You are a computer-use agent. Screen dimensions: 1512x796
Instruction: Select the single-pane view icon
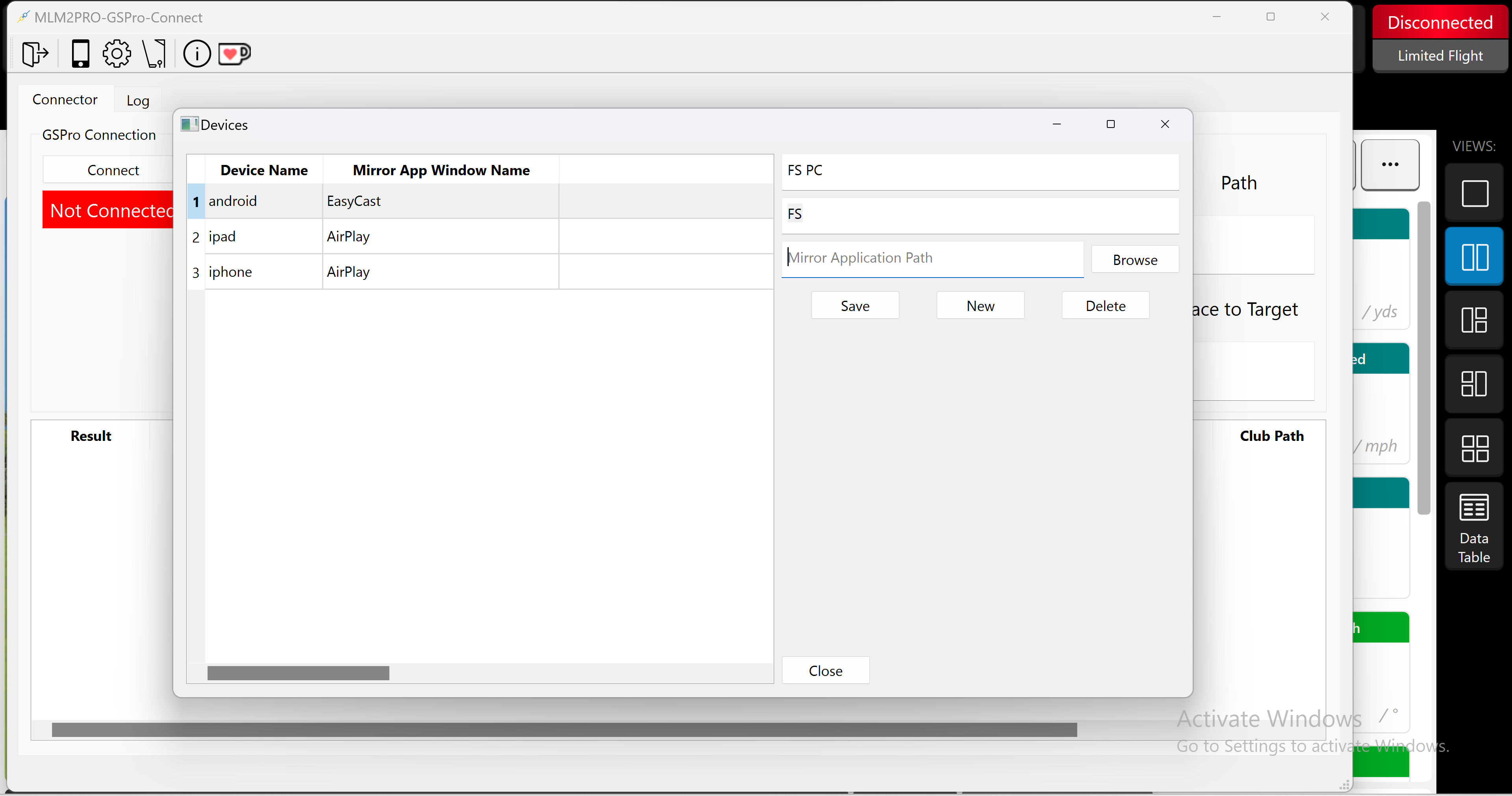click(1474, 194)
